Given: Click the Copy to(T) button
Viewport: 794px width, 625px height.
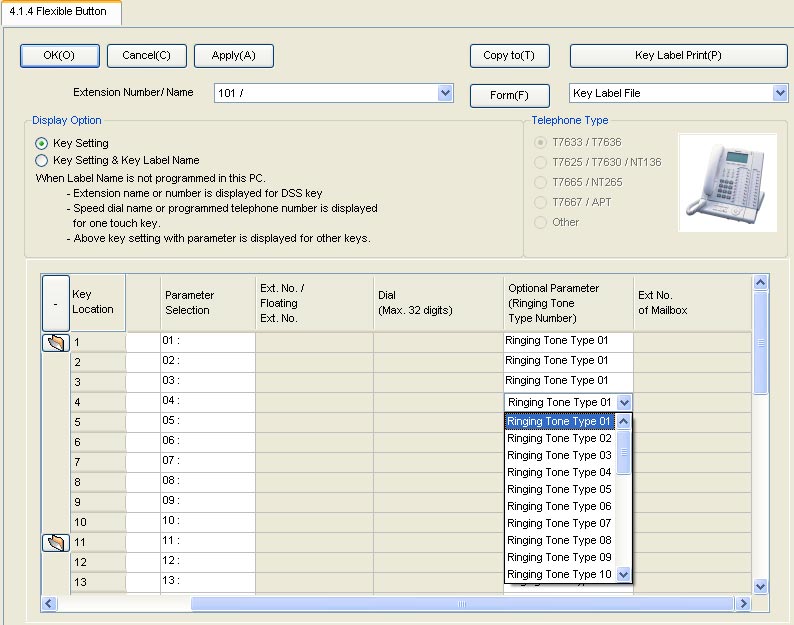Looking at the screenshot, I should click(x=509, y=56).
